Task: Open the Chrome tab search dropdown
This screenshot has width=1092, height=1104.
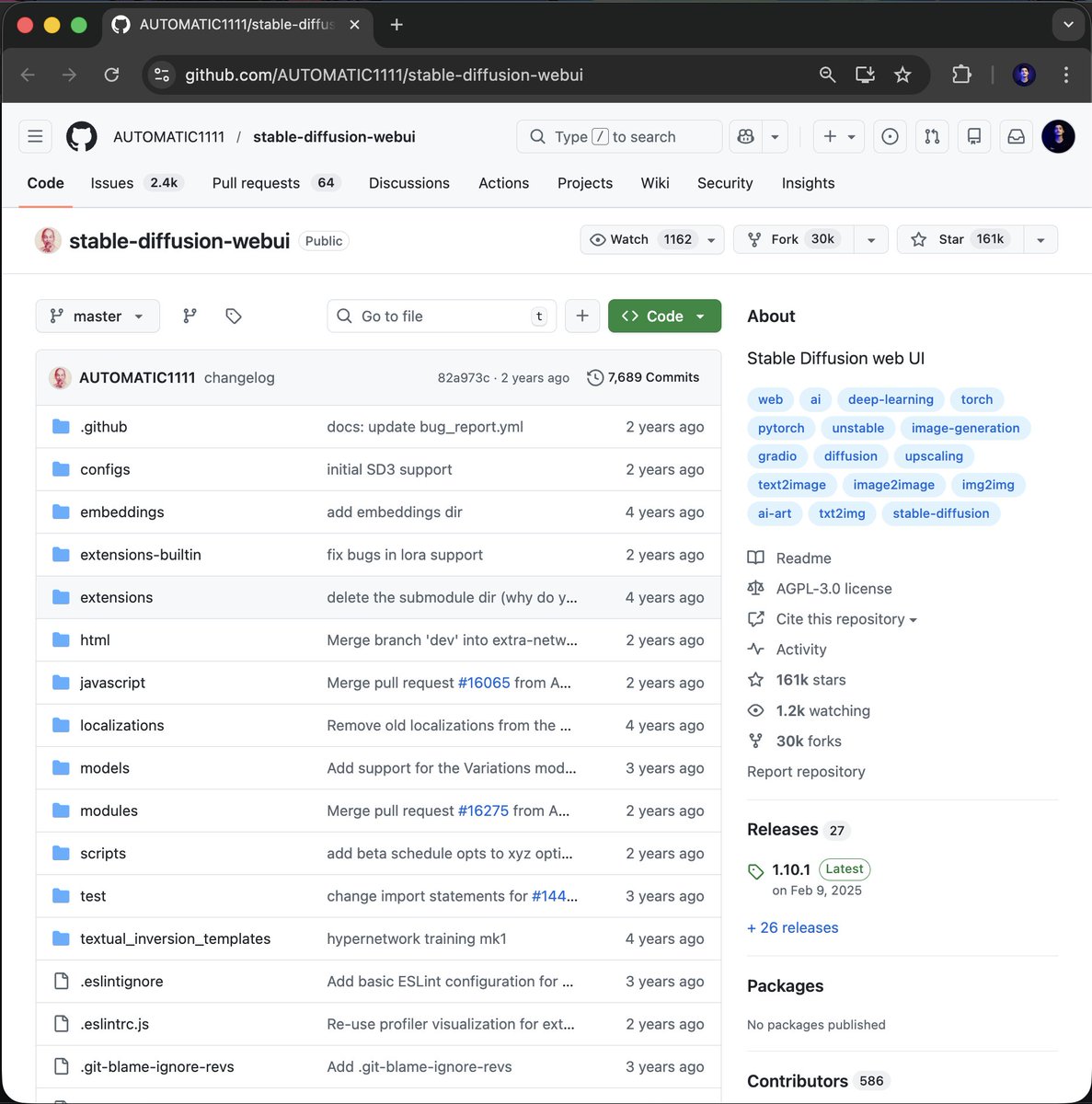Action: click(x=1068, y=25)
